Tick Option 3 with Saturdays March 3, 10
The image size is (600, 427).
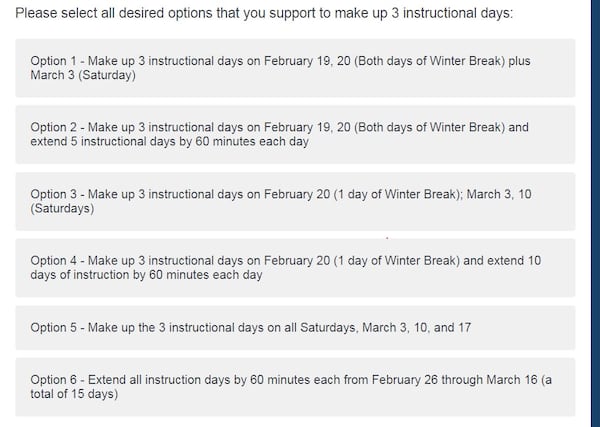(295, 201)
